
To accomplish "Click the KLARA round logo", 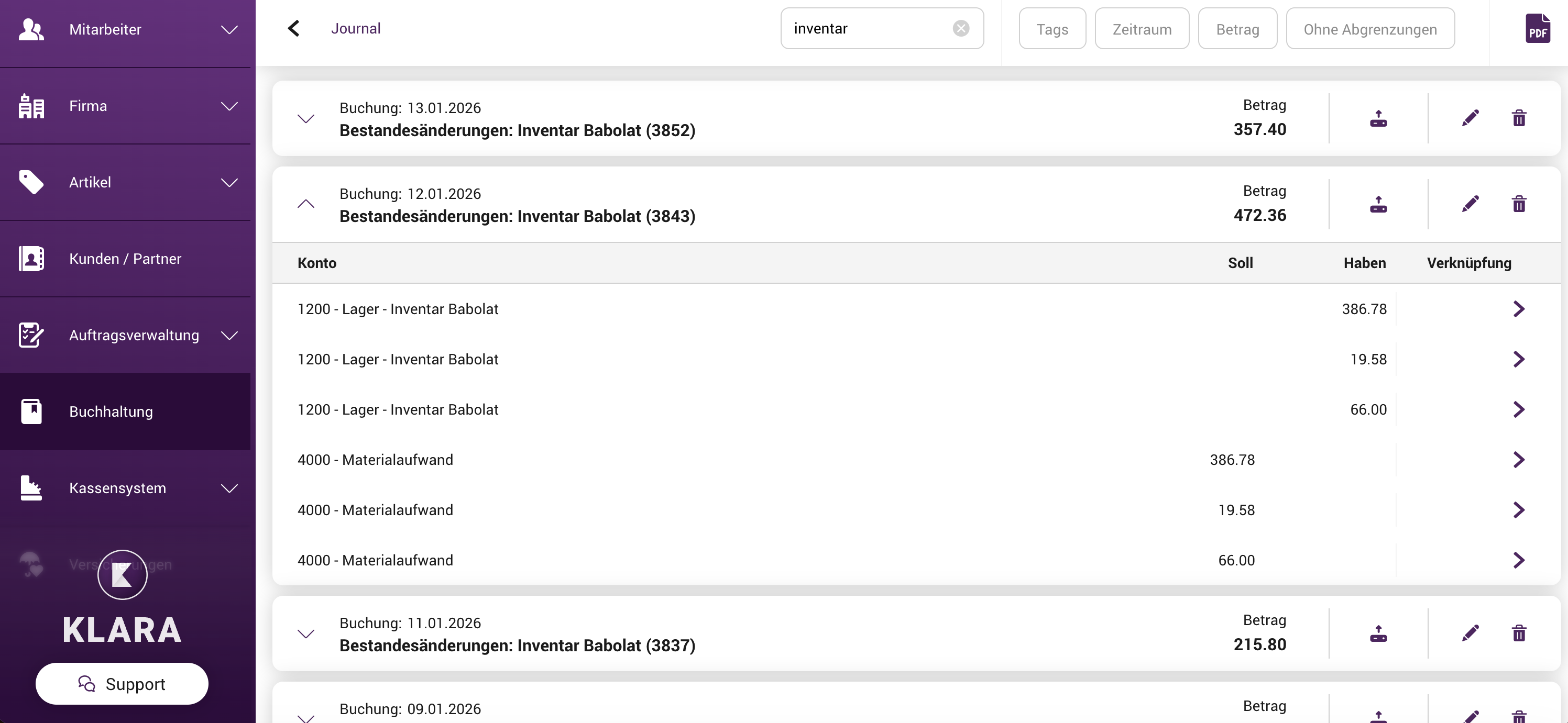I will 123,575.
